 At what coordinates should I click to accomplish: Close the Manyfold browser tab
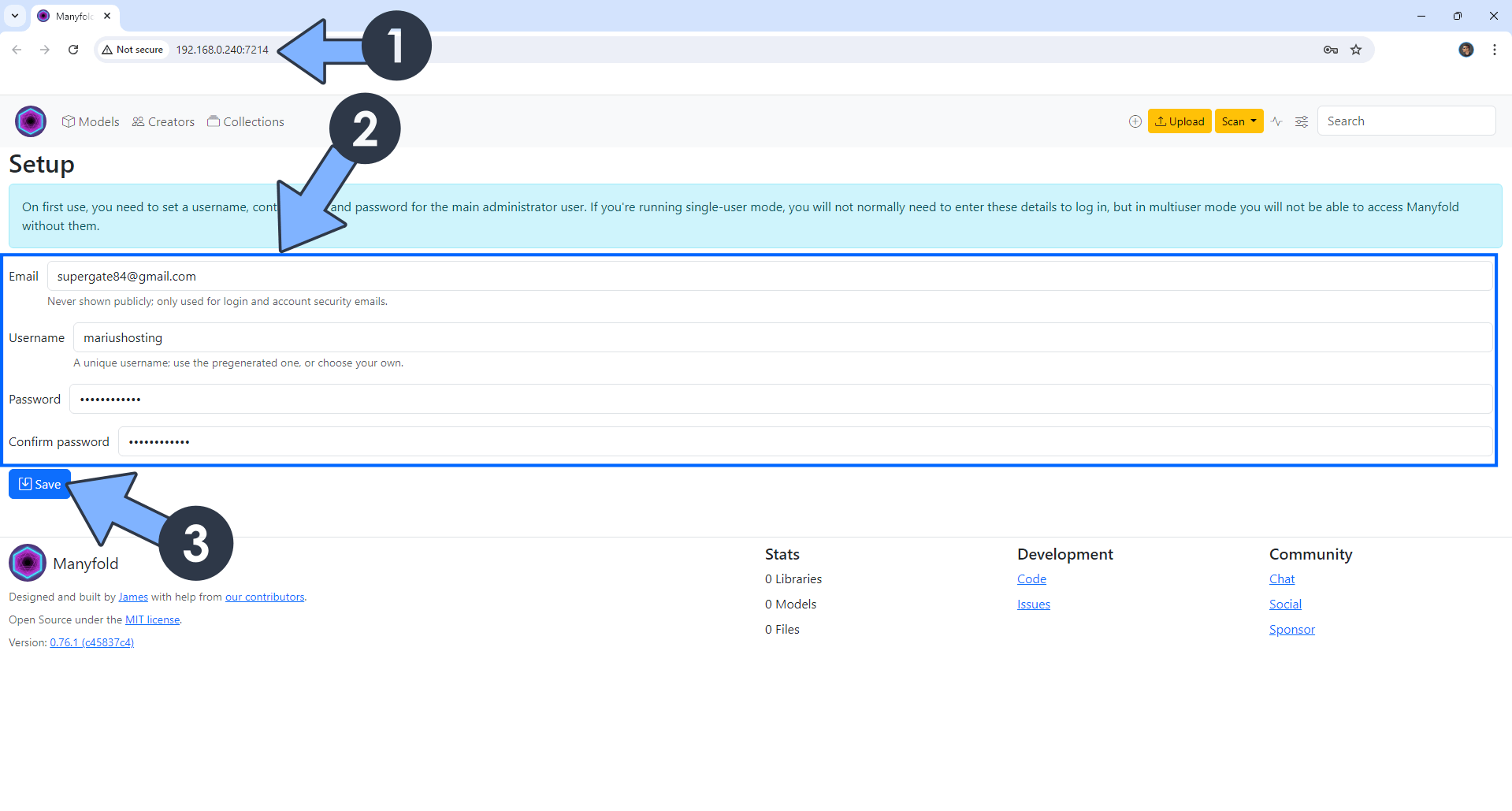tap(107, 16)
